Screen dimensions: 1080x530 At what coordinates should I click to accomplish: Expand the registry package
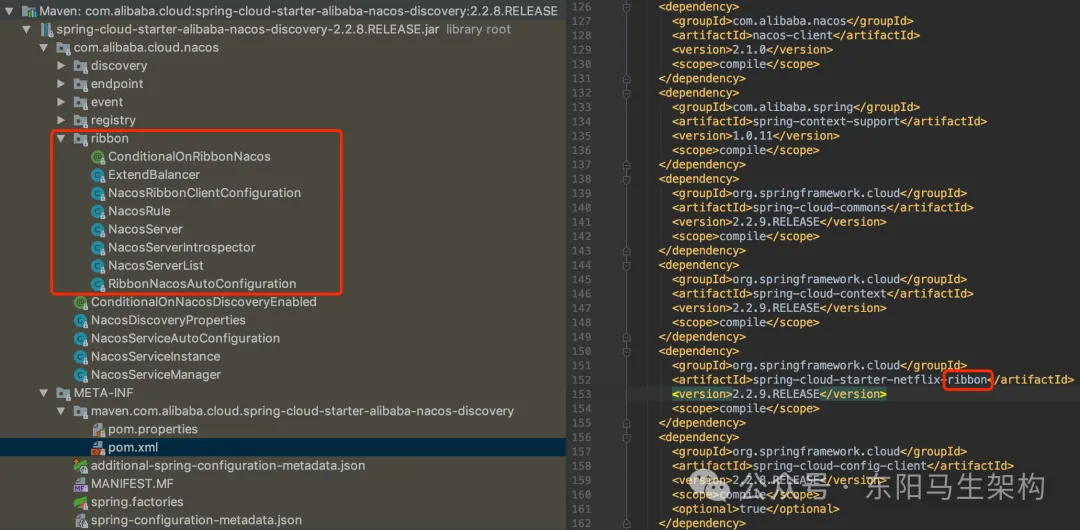tap(61, 120)
